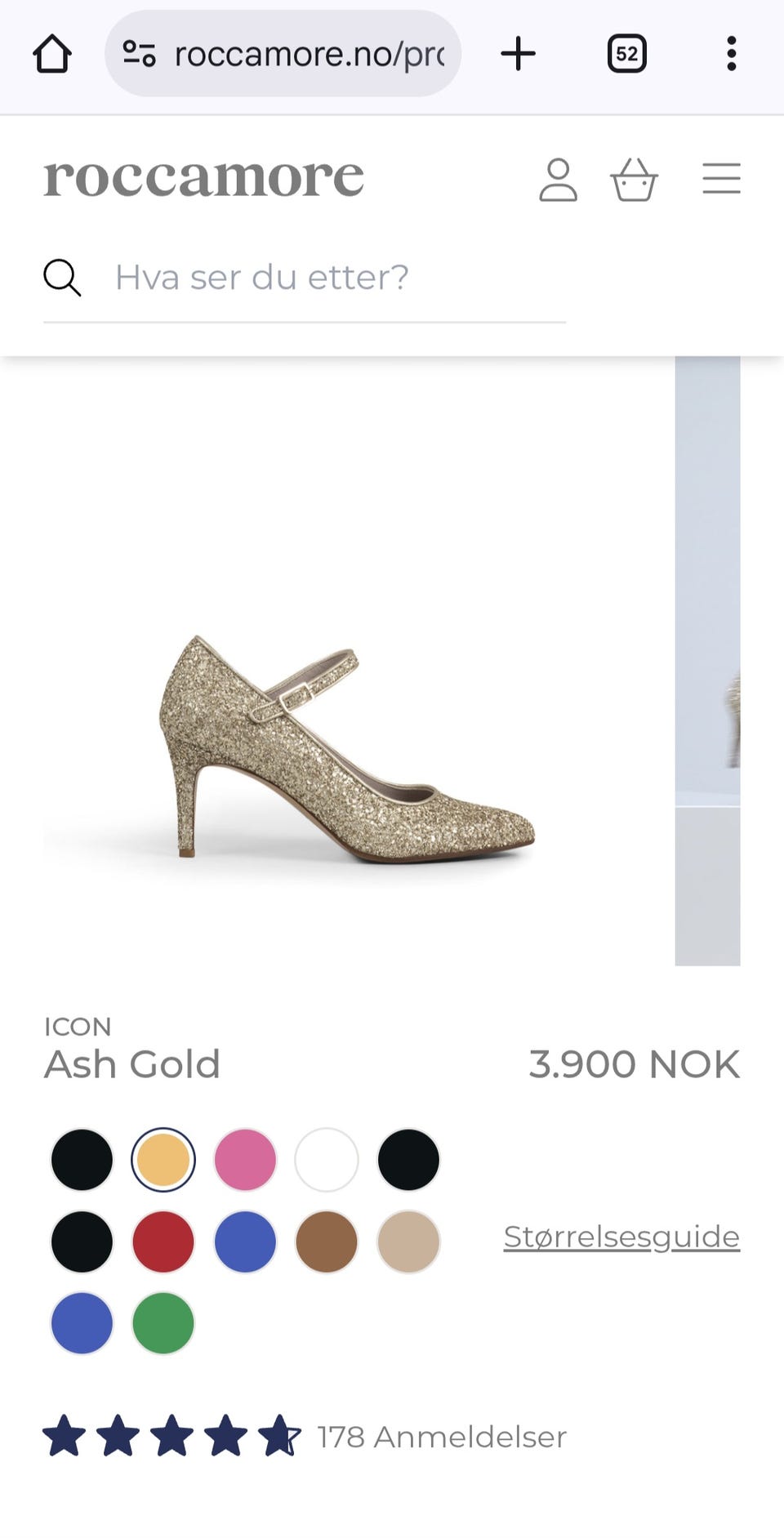This screenshot has width=784, height=1538.
Task: View the next product image thumbnail
Action: (x=707, y=661)
